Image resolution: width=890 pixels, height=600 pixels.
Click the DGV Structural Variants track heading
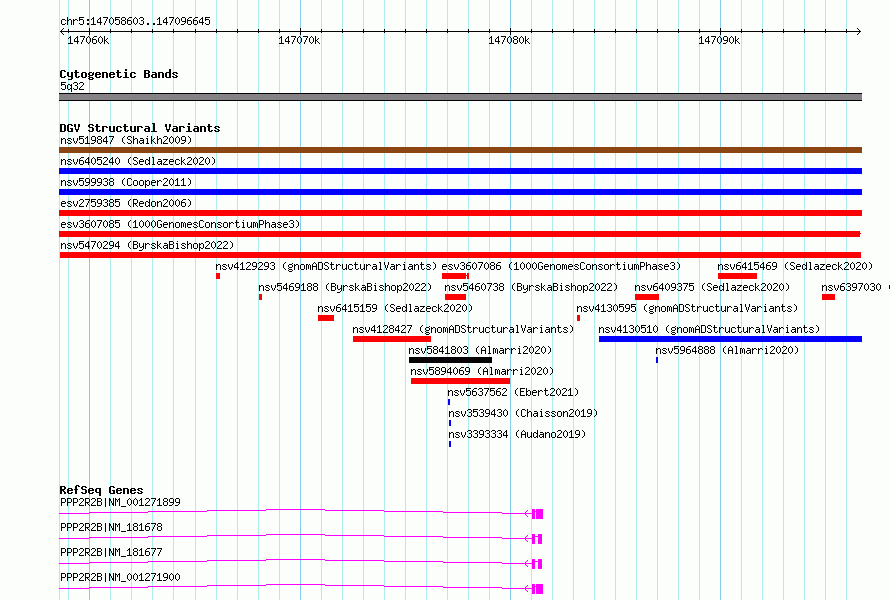coord(140,128)
